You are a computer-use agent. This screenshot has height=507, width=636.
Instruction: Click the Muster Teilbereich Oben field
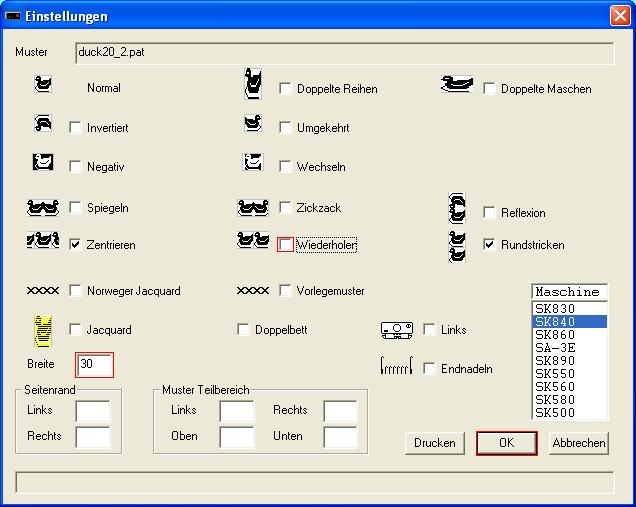[237, 437]
